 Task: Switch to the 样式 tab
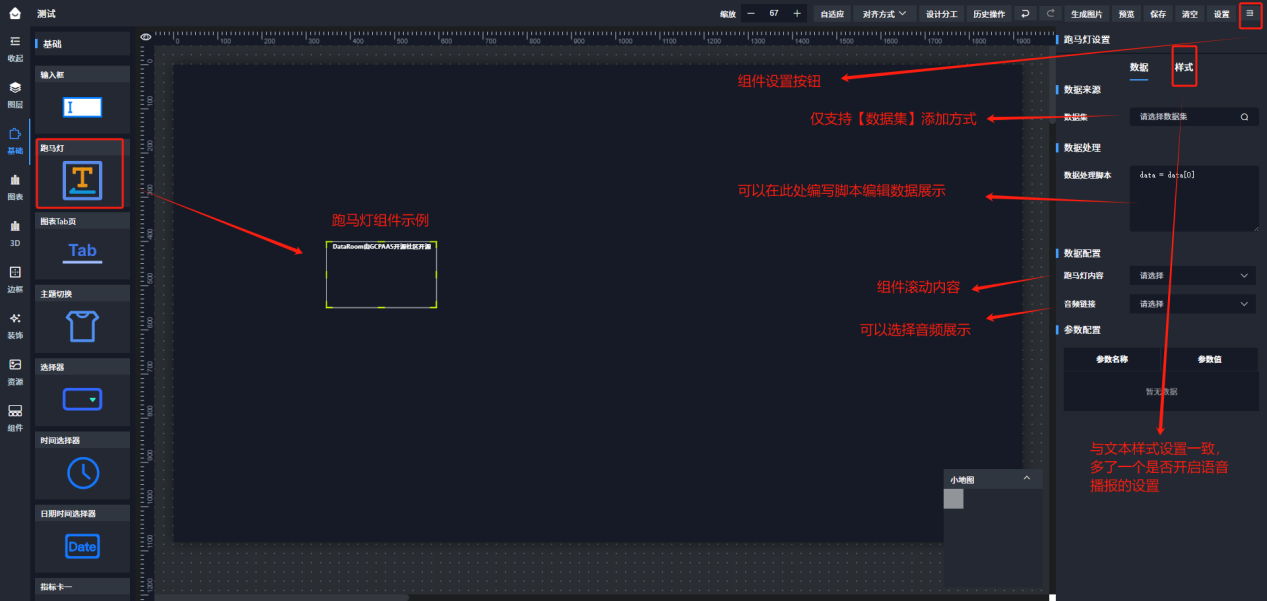1184,67
